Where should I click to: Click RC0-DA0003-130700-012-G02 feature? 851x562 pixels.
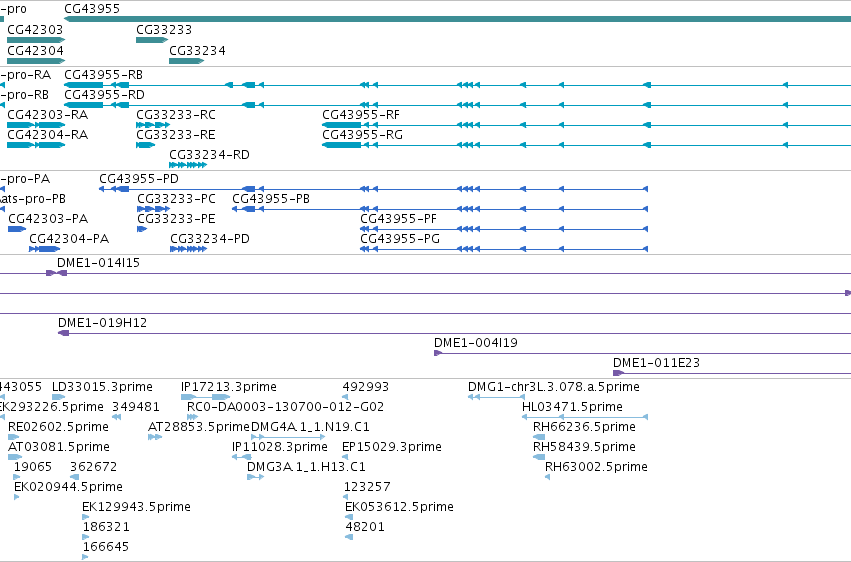(193, 418)
